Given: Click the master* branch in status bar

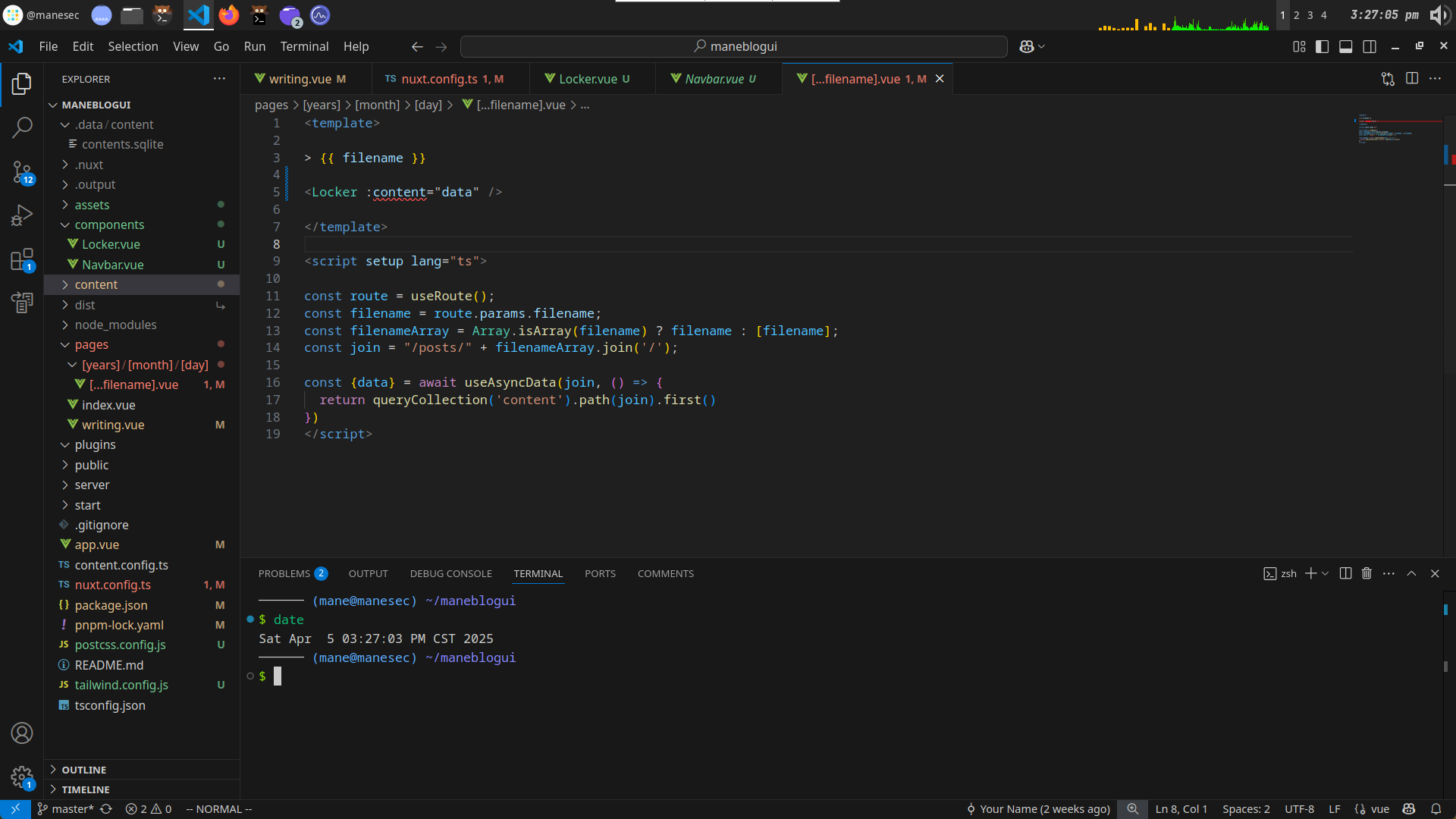Looking at the screenshot, I should click(65, 809).
